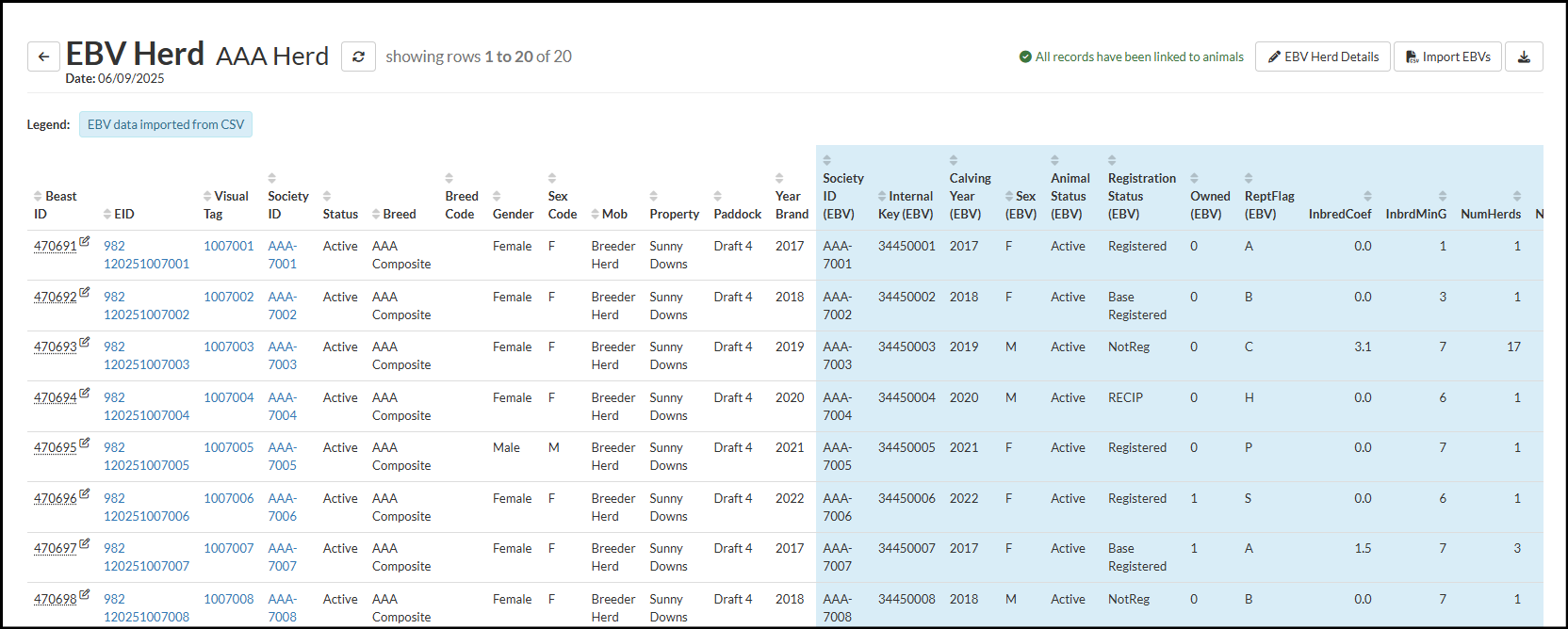Viewport: 1568px width, 629px height.
Task: Sort by Mob column header
Action: click(609, 215)
